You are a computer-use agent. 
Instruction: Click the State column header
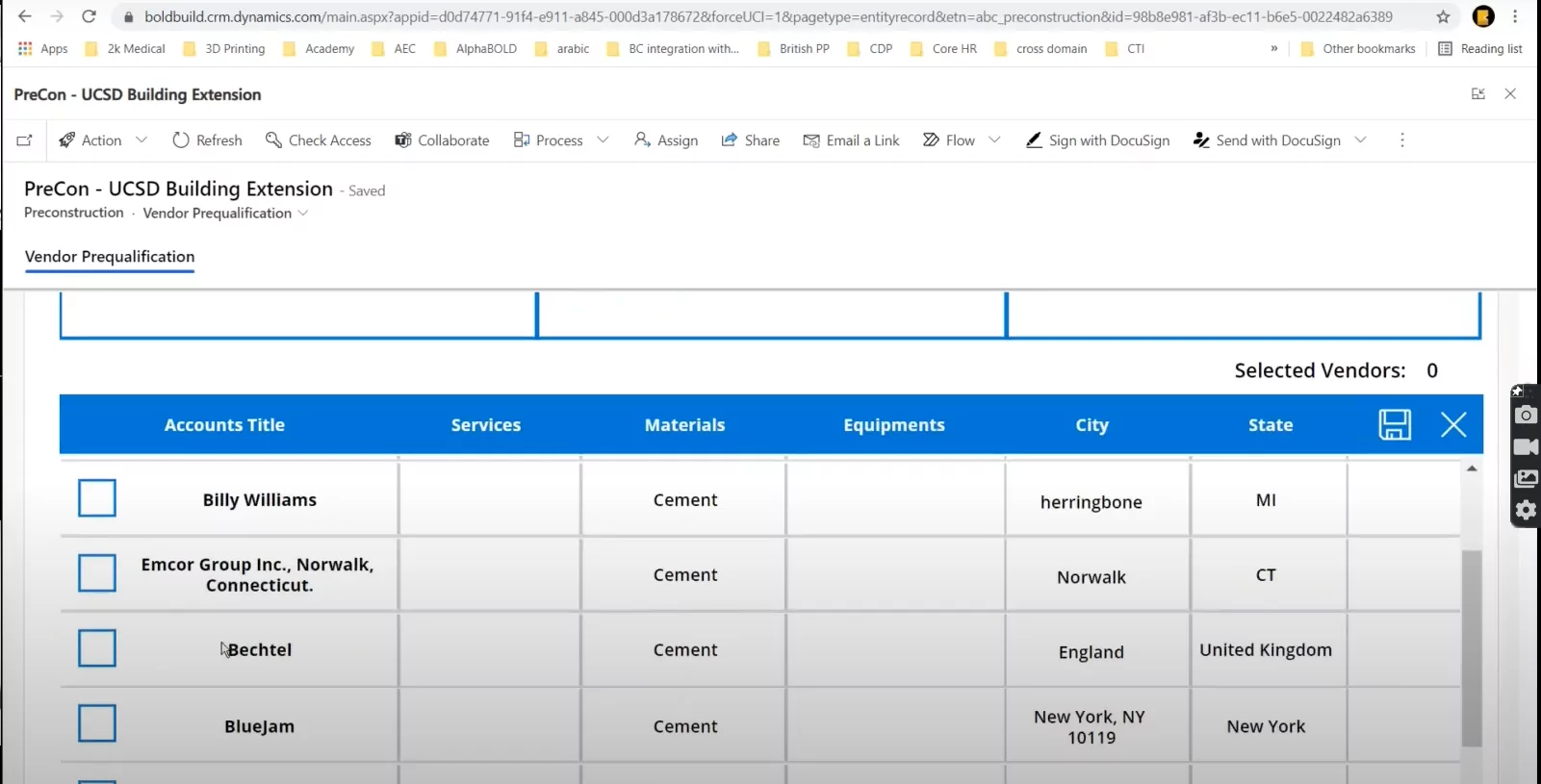1271,425
